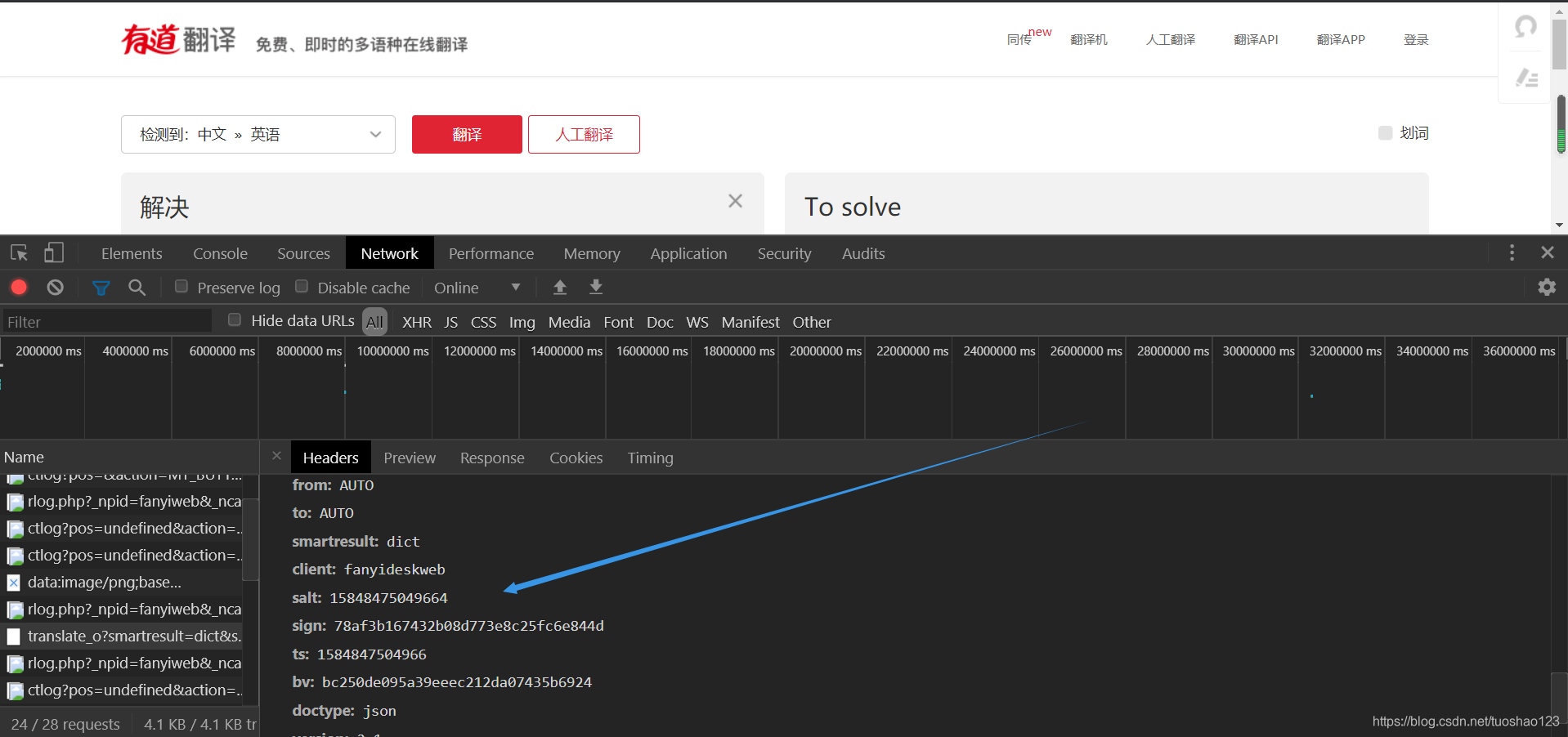Open DevTools three-dot menu
Image resolution: width=1568 pixels, height=737 pixels.
pyautogui.click(x=1512, y=252)
